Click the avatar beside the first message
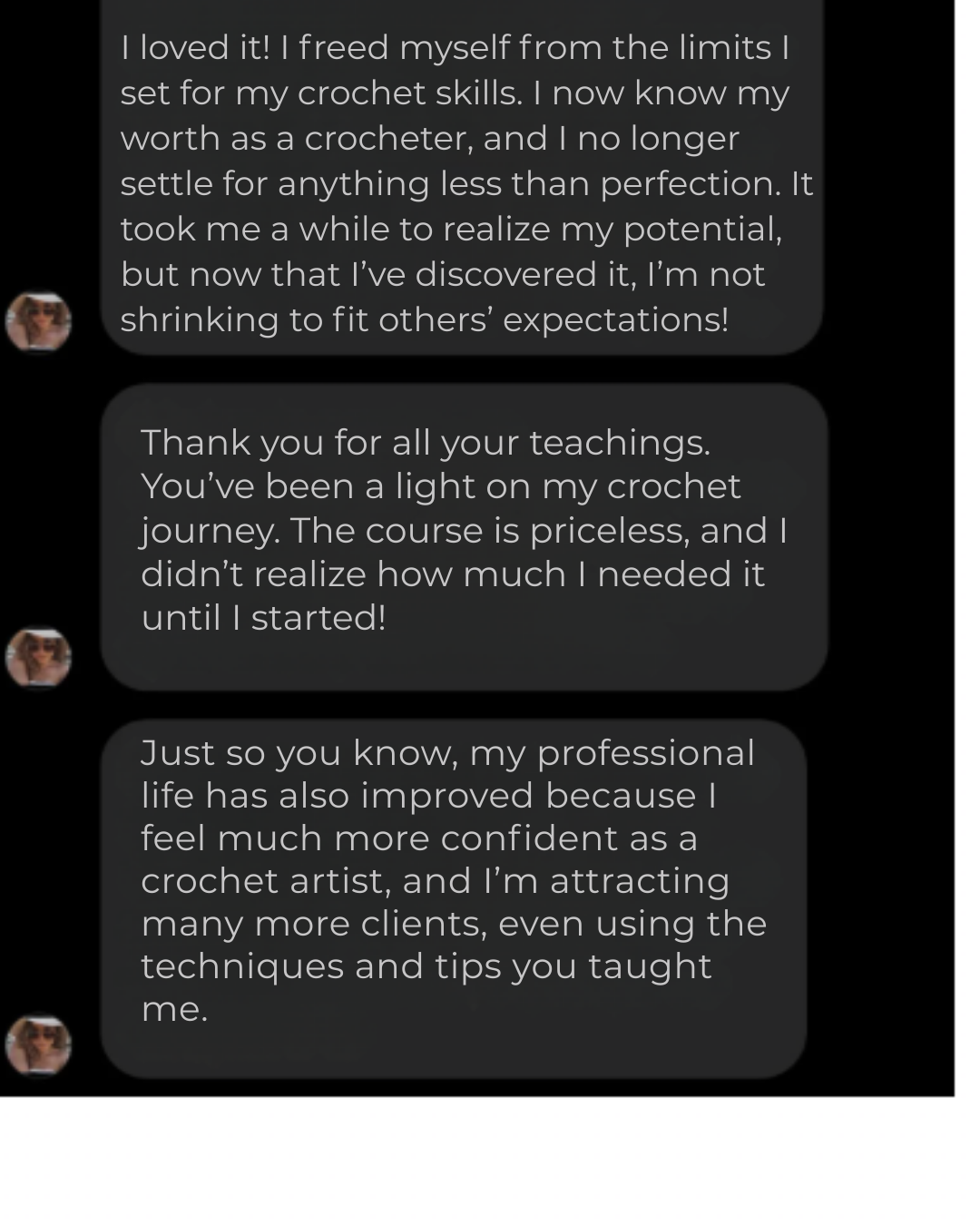The height and width of the screenshot is (1225, 980). point(38,321)
